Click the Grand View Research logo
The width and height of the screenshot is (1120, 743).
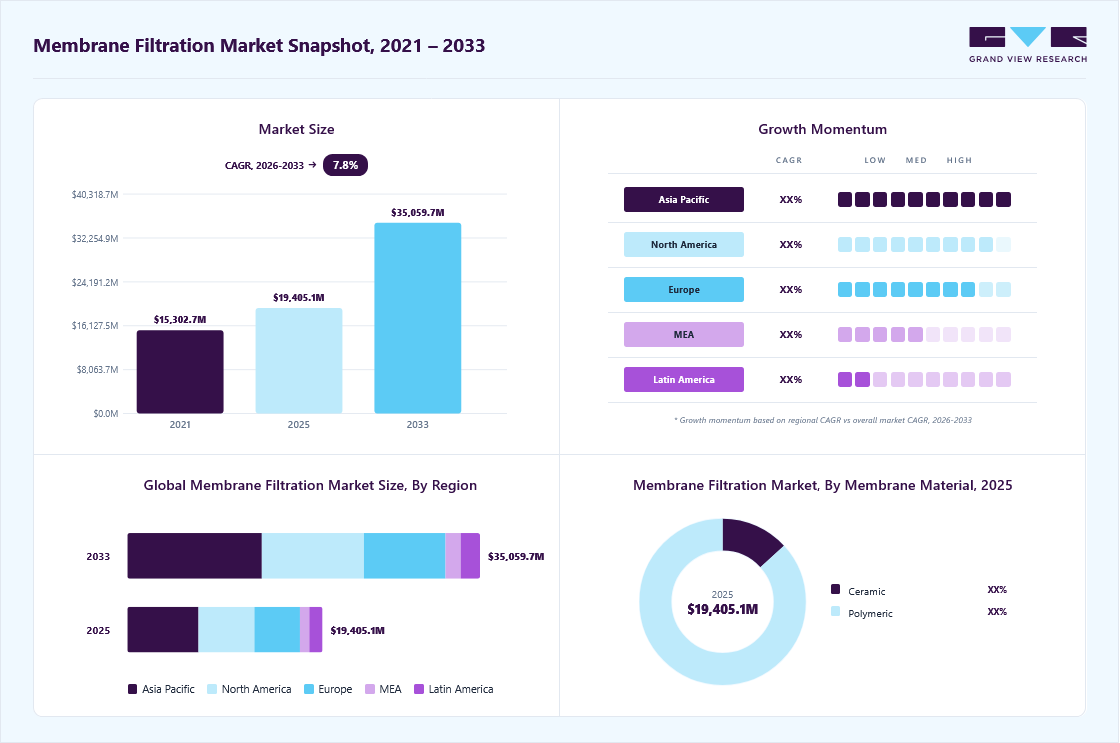tap(1028, 45)
